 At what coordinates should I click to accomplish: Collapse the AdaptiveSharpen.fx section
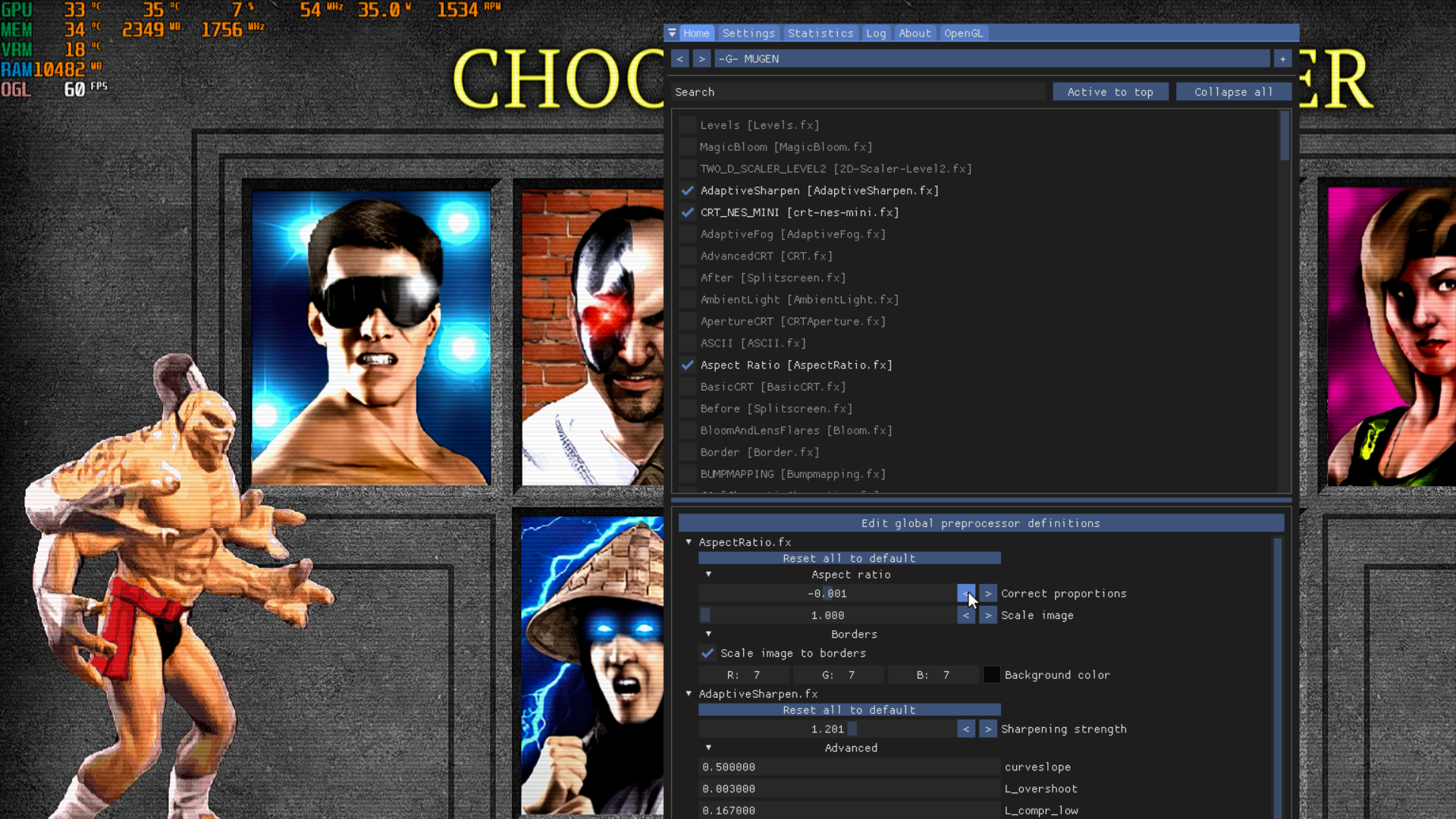point(689,694)
